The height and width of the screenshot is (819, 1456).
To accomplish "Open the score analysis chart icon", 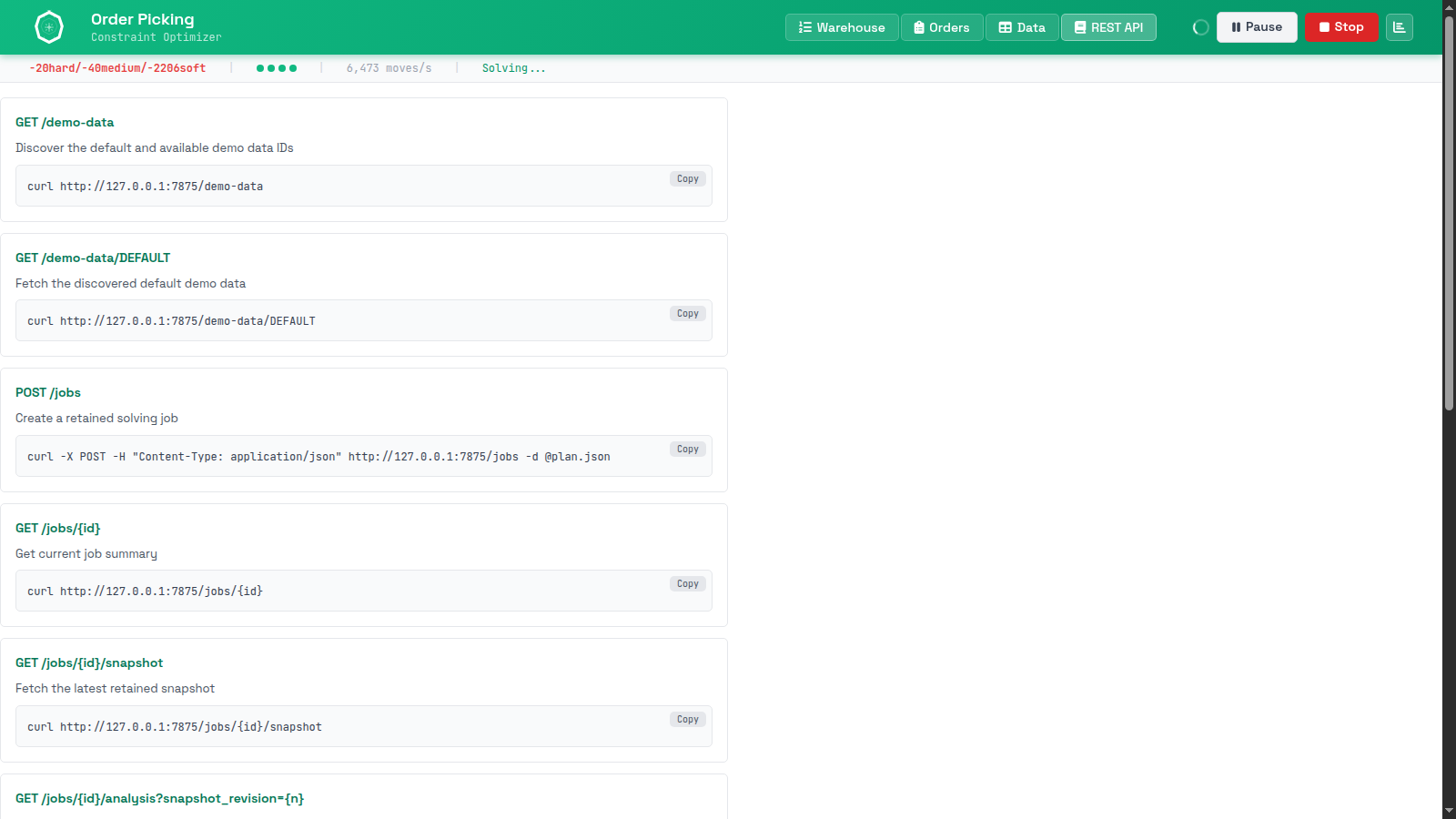I will coord(1400,27).
